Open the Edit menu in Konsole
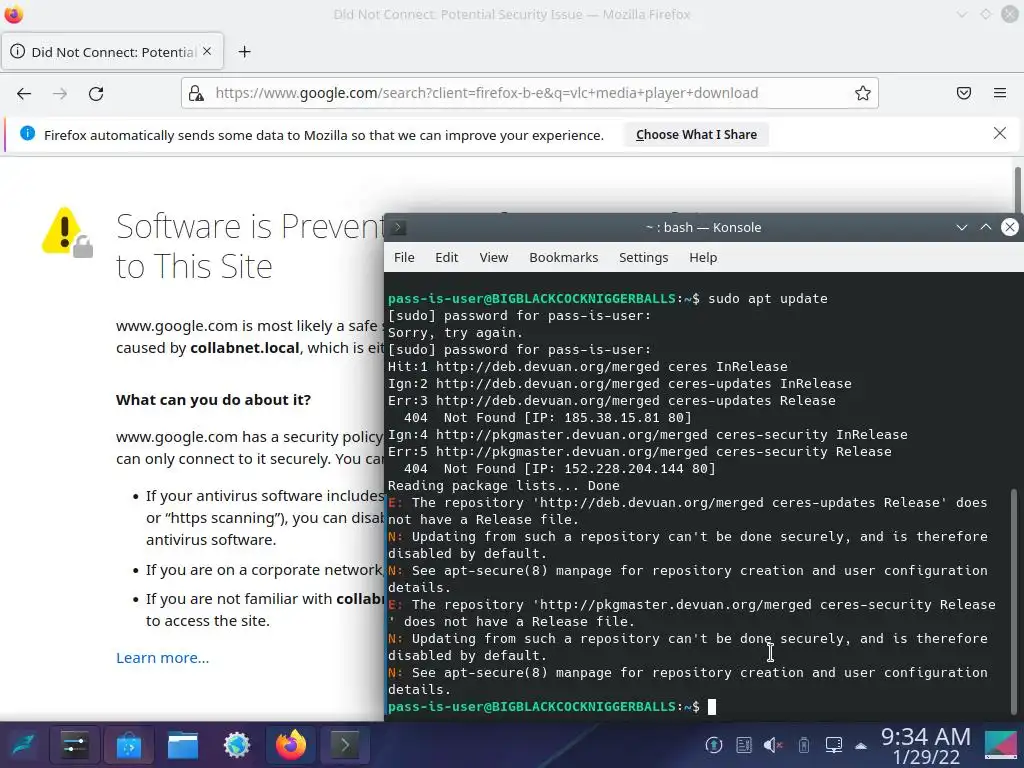This screenshot has height=768, width=1024. click(x=447, y=257)
